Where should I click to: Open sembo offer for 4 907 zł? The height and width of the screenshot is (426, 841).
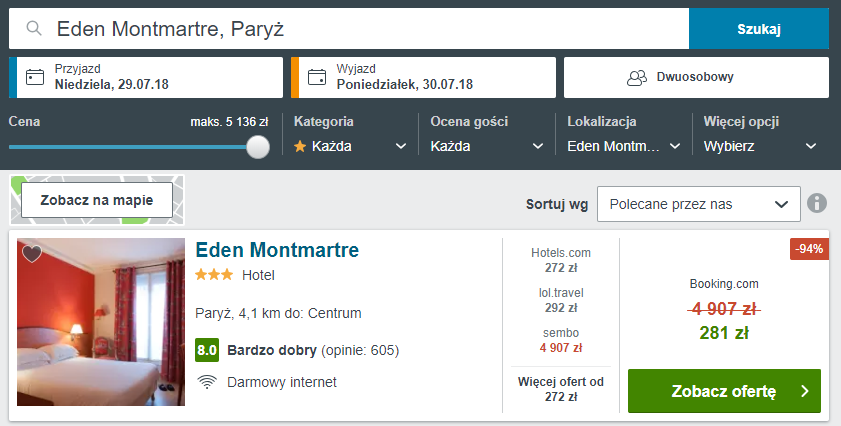point(561,340)
